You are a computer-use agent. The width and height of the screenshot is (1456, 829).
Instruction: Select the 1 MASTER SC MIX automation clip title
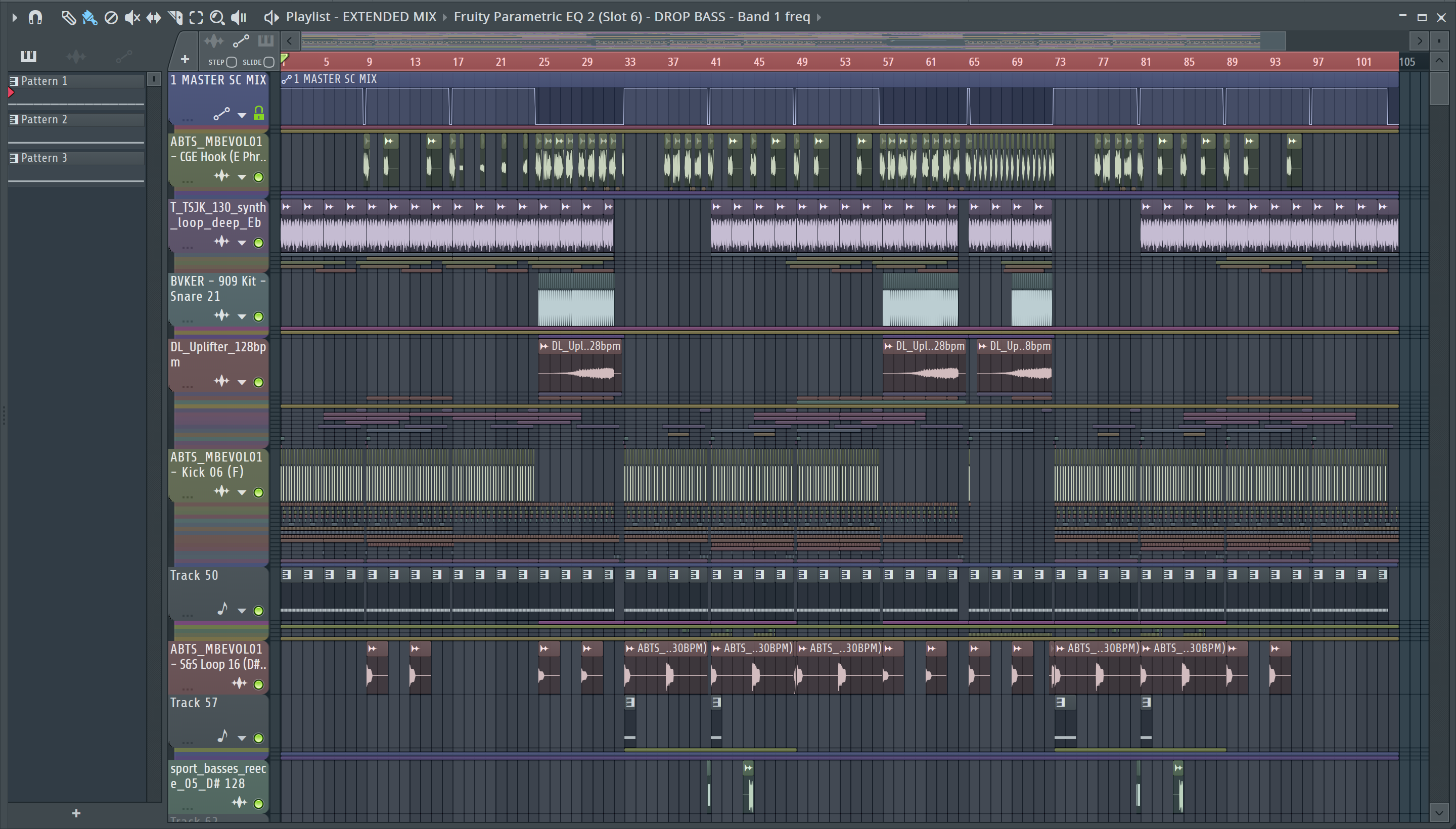[335, 79]
